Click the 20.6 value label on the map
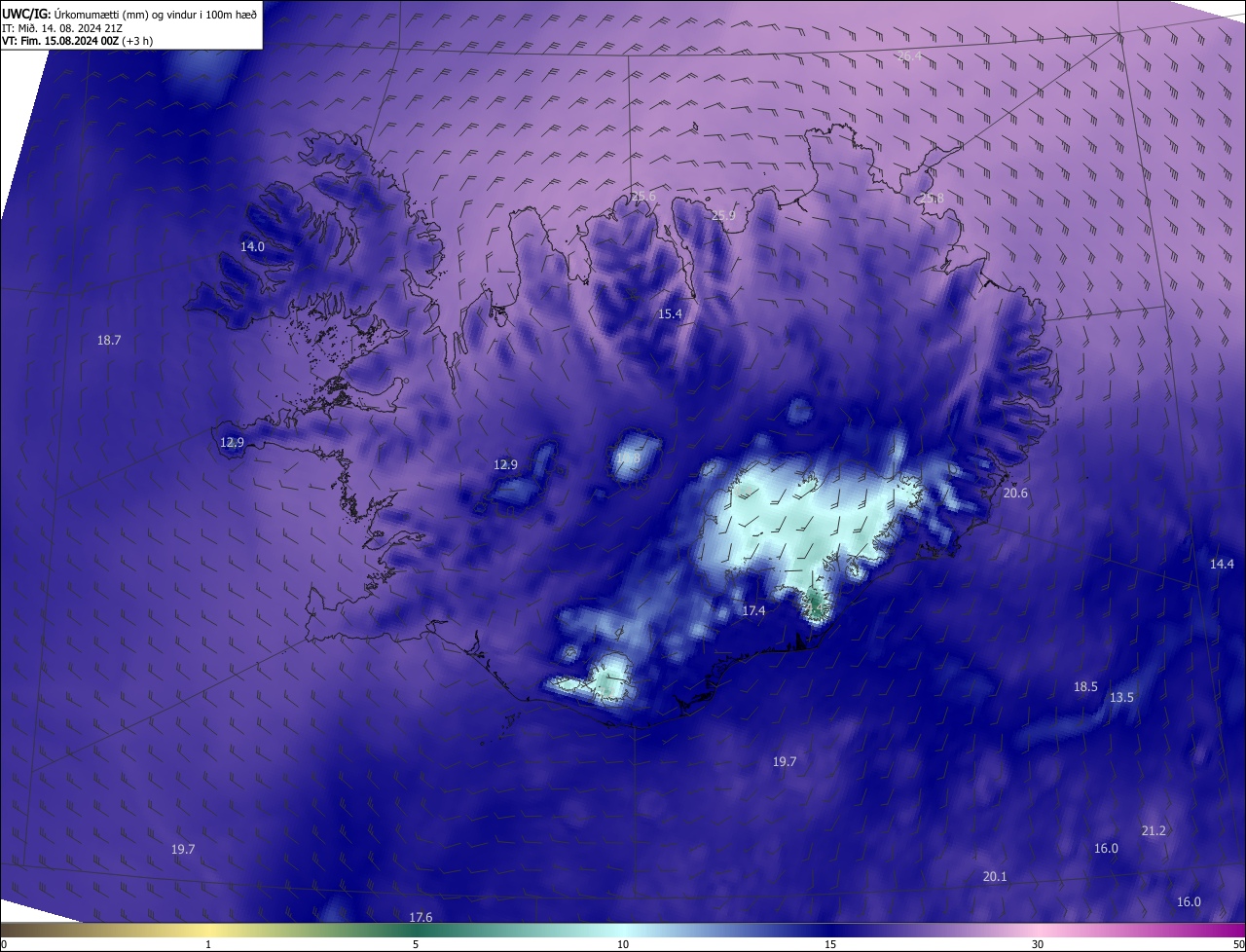 tap(1015, 494)
